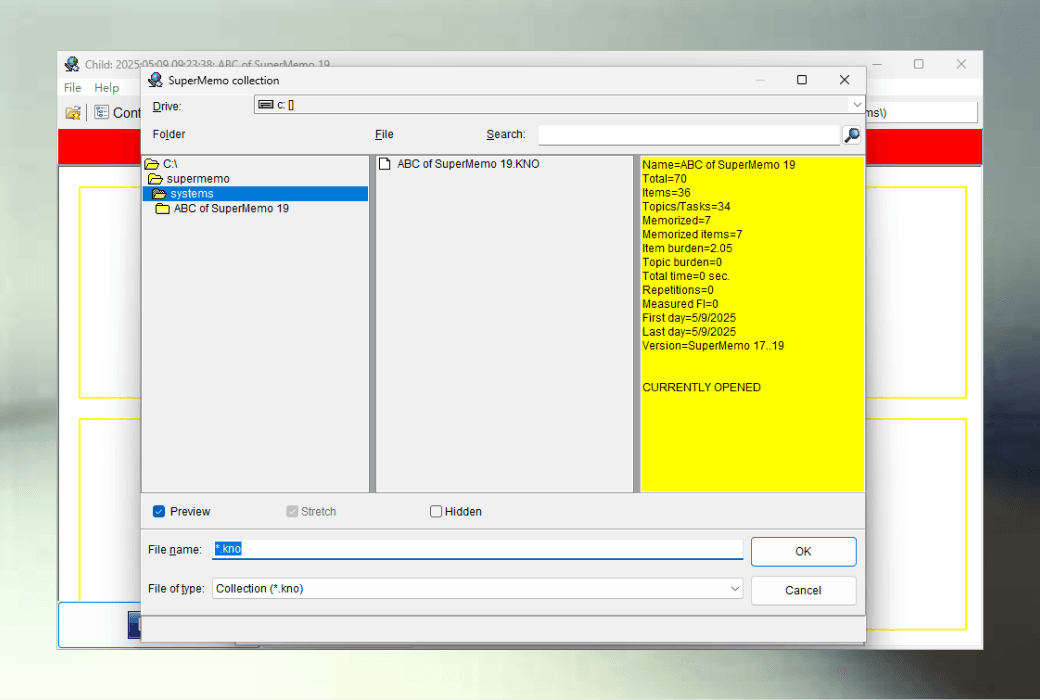The height and width of the screenshot is (700, 1040).
Task: Select the systems folder
Action: pos(255,194)
